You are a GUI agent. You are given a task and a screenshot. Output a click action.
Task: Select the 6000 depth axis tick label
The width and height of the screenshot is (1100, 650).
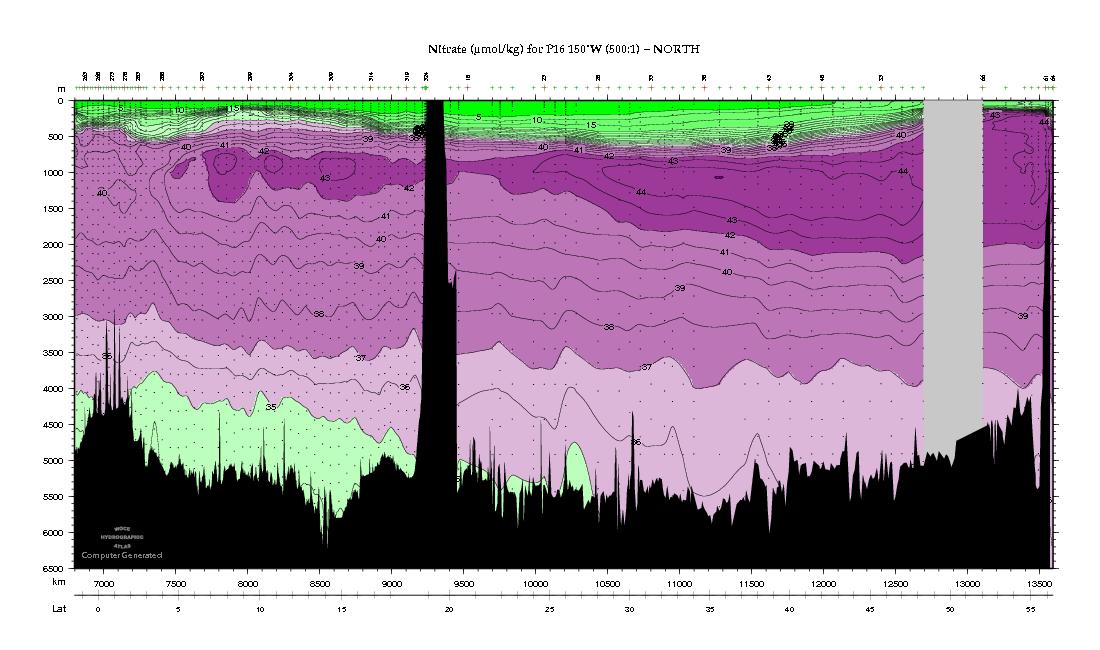point(53,533)
